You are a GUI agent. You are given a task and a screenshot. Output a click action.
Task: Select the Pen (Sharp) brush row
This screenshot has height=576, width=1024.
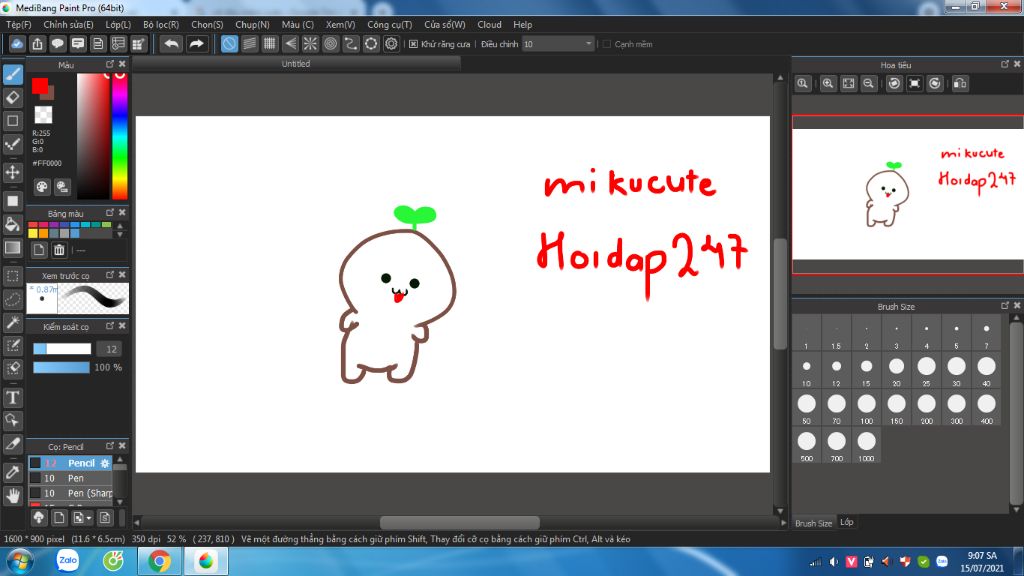(71, 493)
